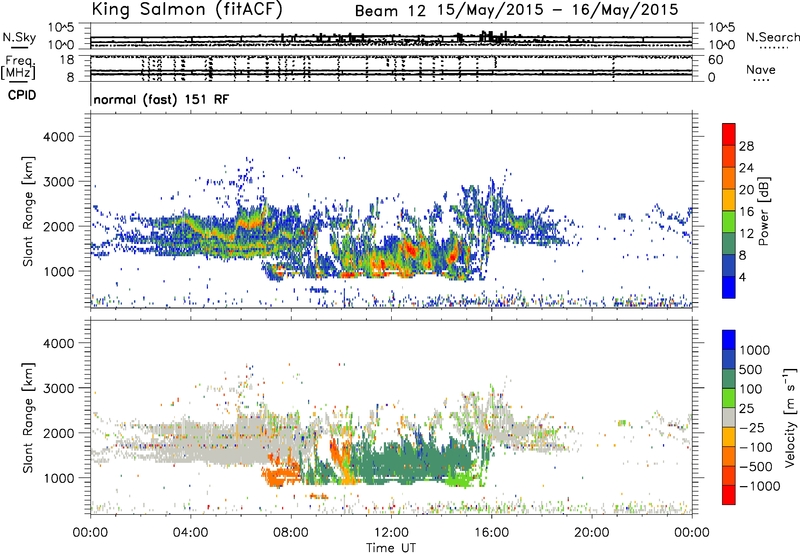Click the CPID label
800x554 pixels.
point(22,95)
